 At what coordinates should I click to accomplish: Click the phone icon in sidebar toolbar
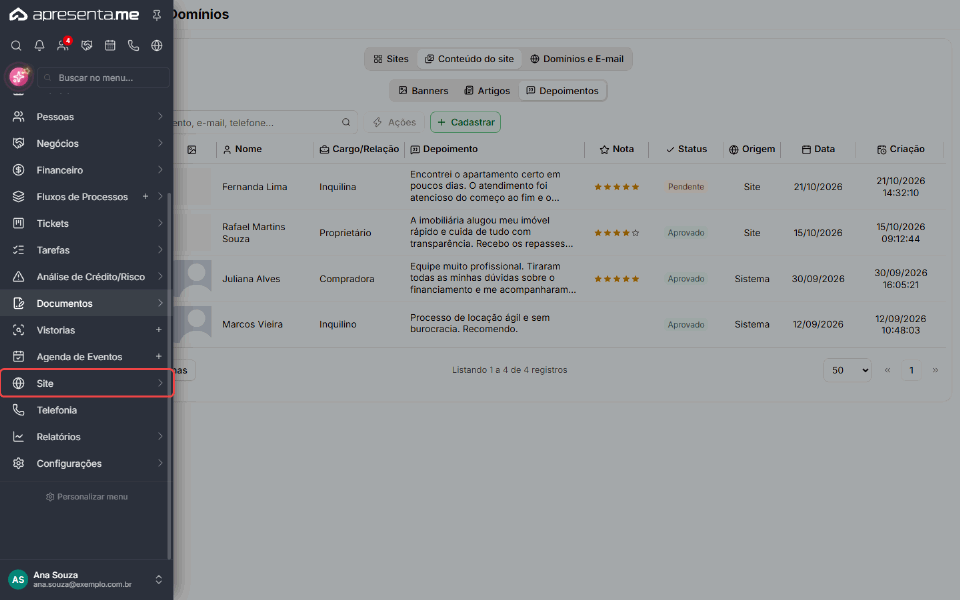point(133,45)
